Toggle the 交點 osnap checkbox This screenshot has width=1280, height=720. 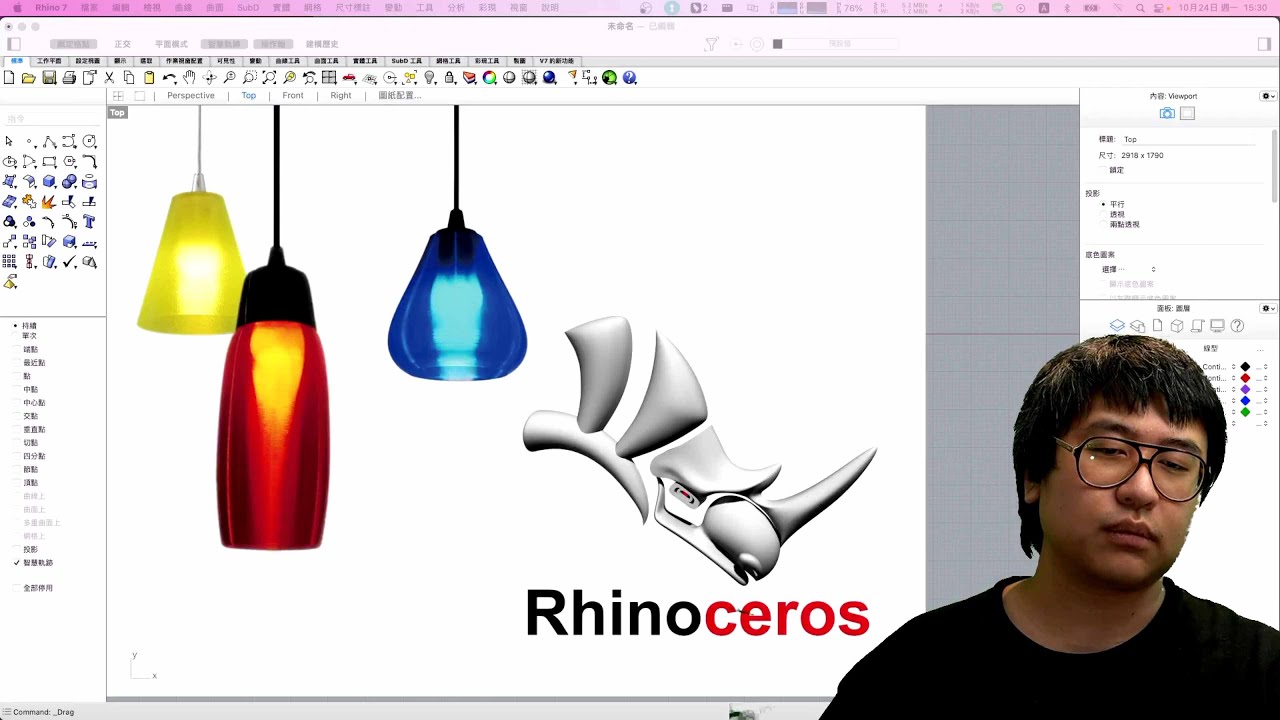(17, 416)
